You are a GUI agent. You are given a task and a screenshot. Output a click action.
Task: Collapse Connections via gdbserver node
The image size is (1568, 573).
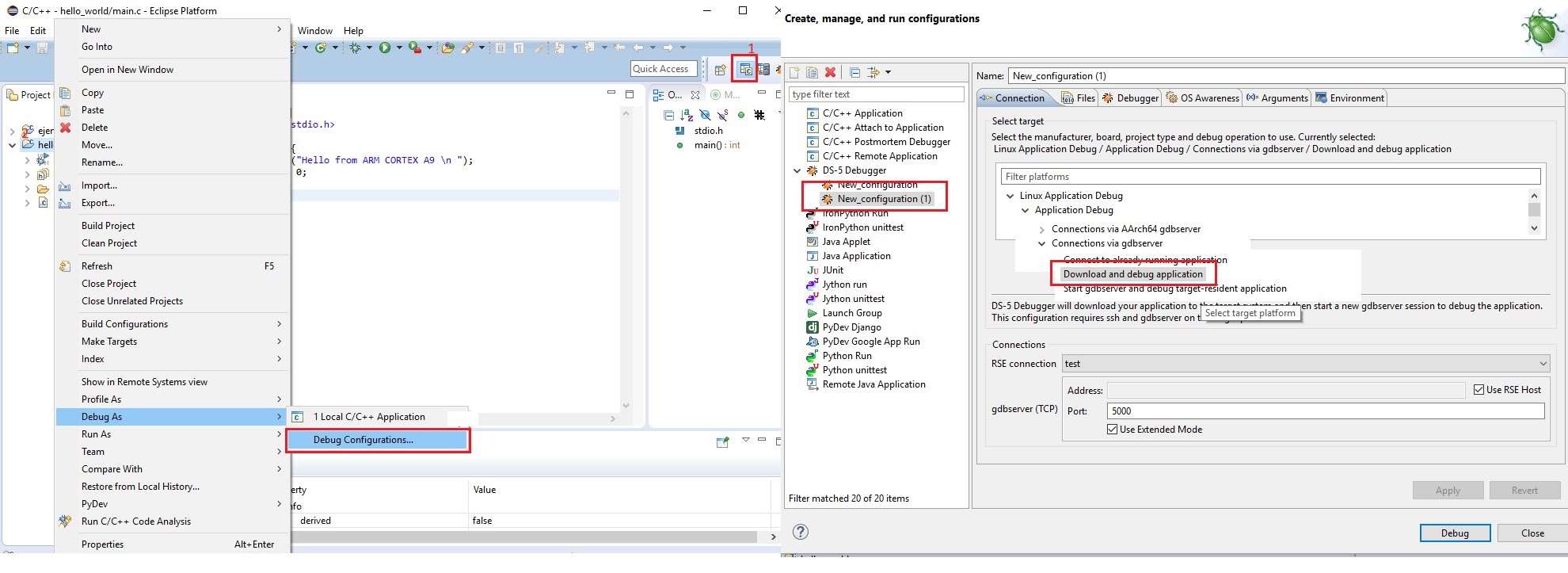1041,243
